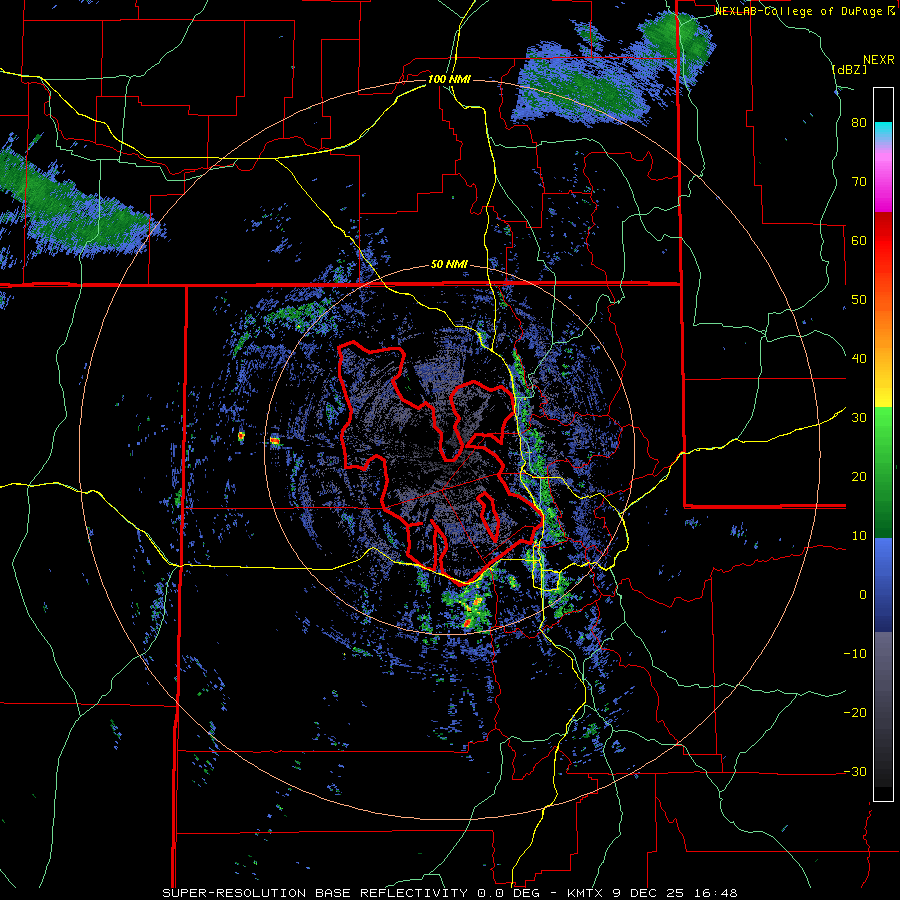Click the 10 value on dBZ scale

coord(859,536)
